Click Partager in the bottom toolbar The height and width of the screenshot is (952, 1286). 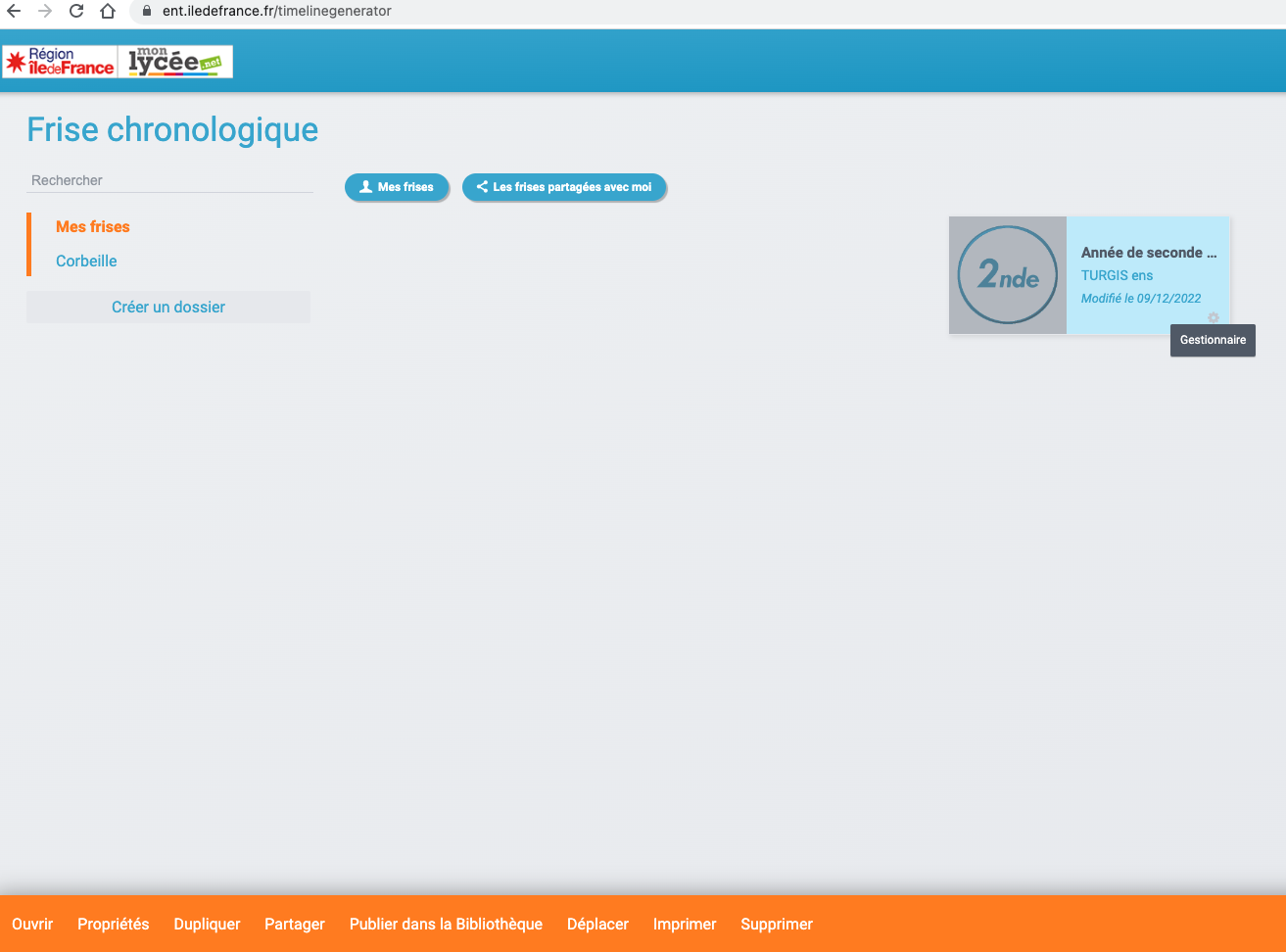tap(295, 924)
